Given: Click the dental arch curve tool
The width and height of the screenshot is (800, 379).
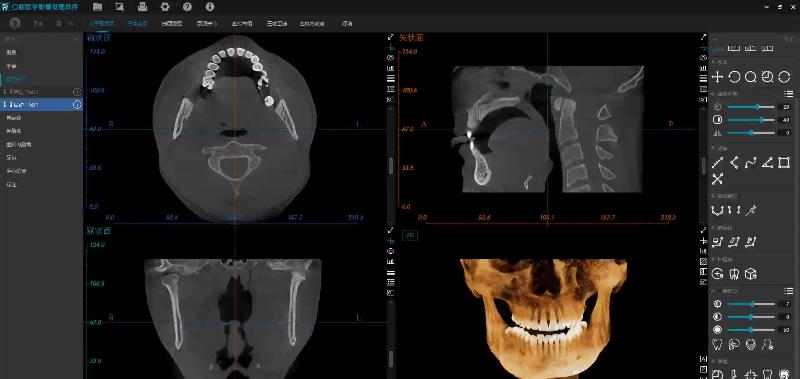Looking at the screenshot, I should click(x=717, y=210).
